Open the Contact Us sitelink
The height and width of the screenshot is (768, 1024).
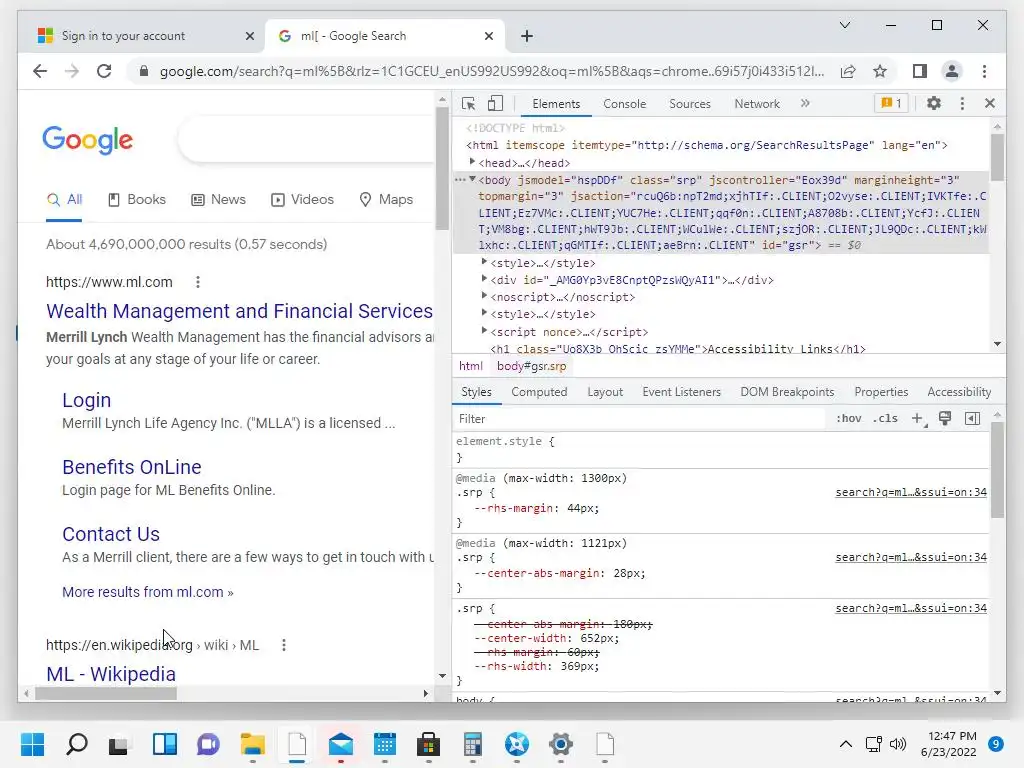[x=110, y=534]
